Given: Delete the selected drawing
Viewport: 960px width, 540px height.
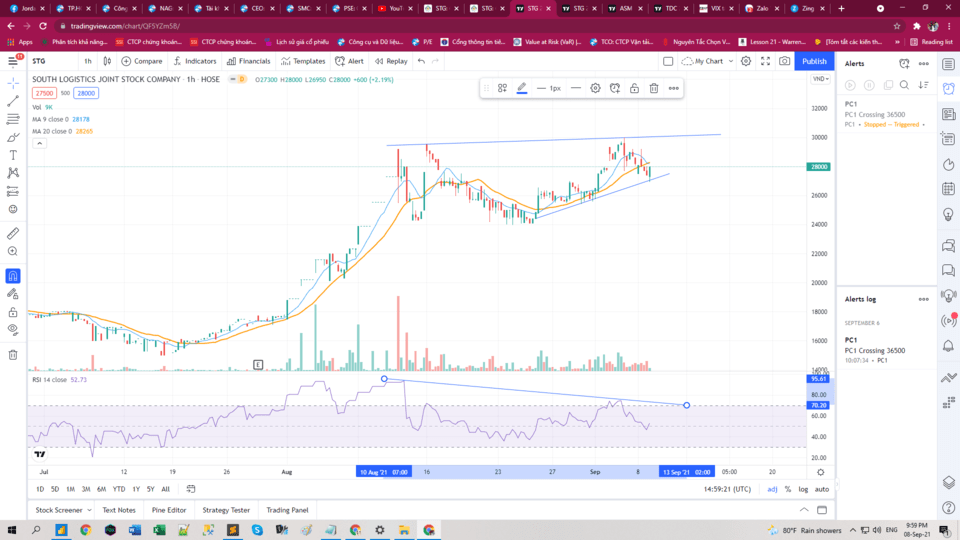Looking at the screenshot, I should pyautogui.click(x=654, y=88).
